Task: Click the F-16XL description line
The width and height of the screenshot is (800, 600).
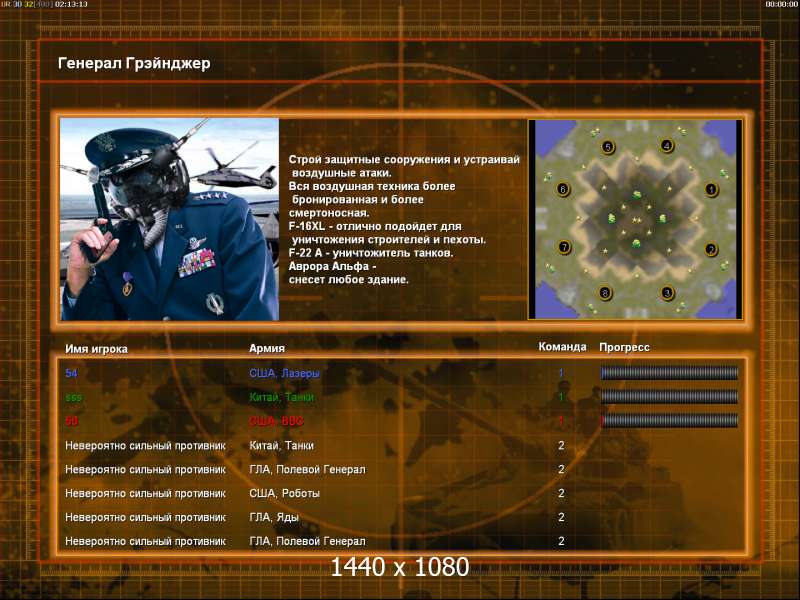Action: tap(375, 226)
